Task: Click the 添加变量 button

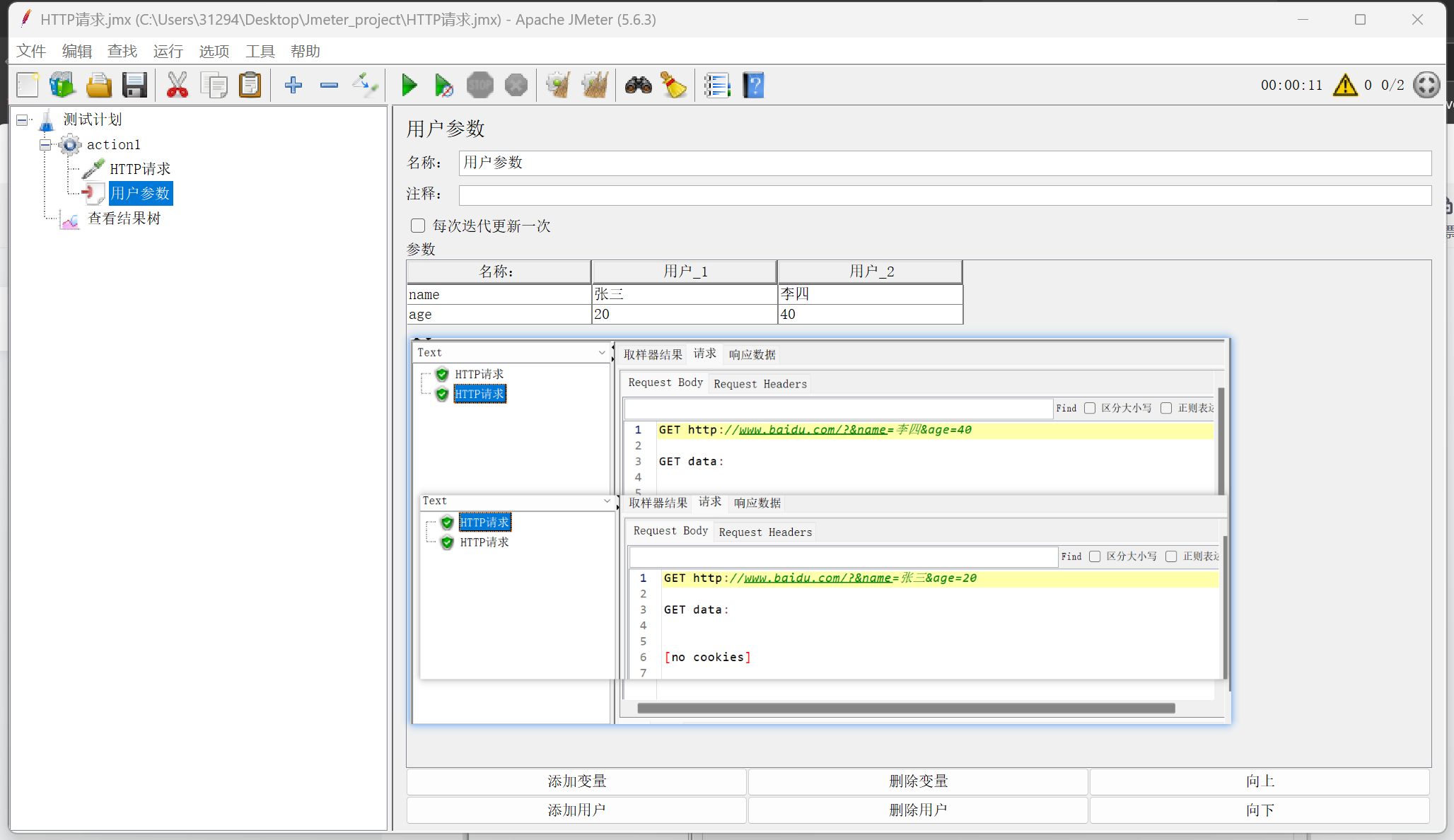Action: click(576, 781)
